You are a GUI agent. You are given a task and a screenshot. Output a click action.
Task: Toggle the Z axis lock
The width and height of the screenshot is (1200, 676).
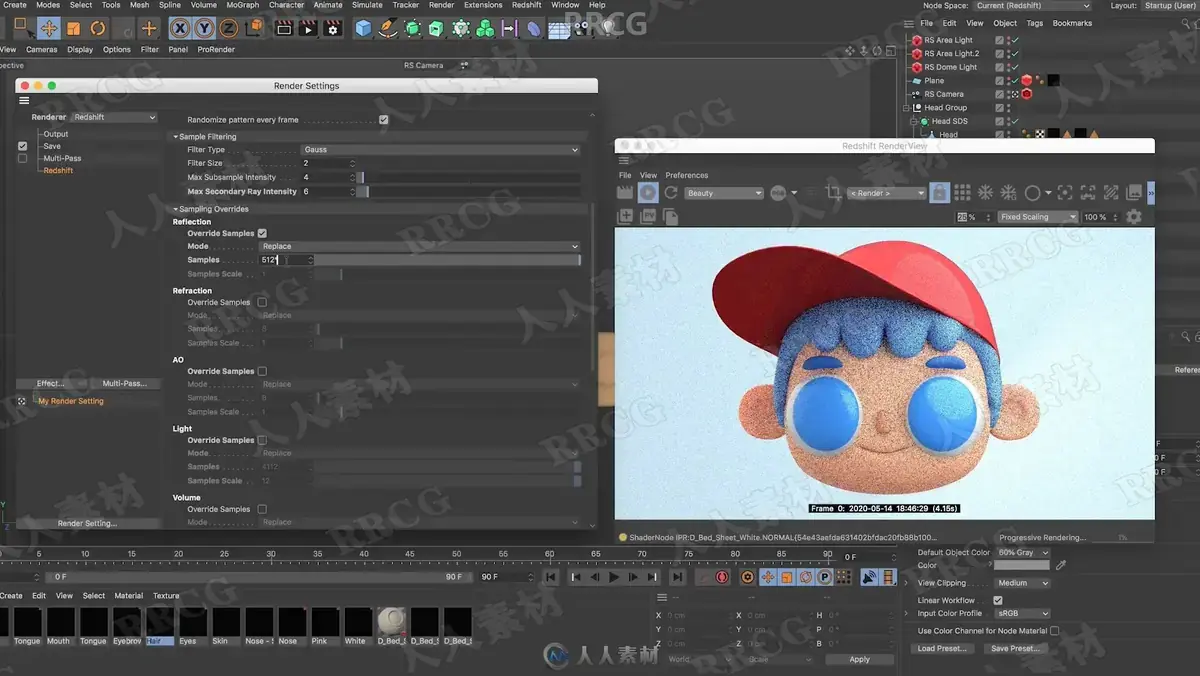(228, 28)
